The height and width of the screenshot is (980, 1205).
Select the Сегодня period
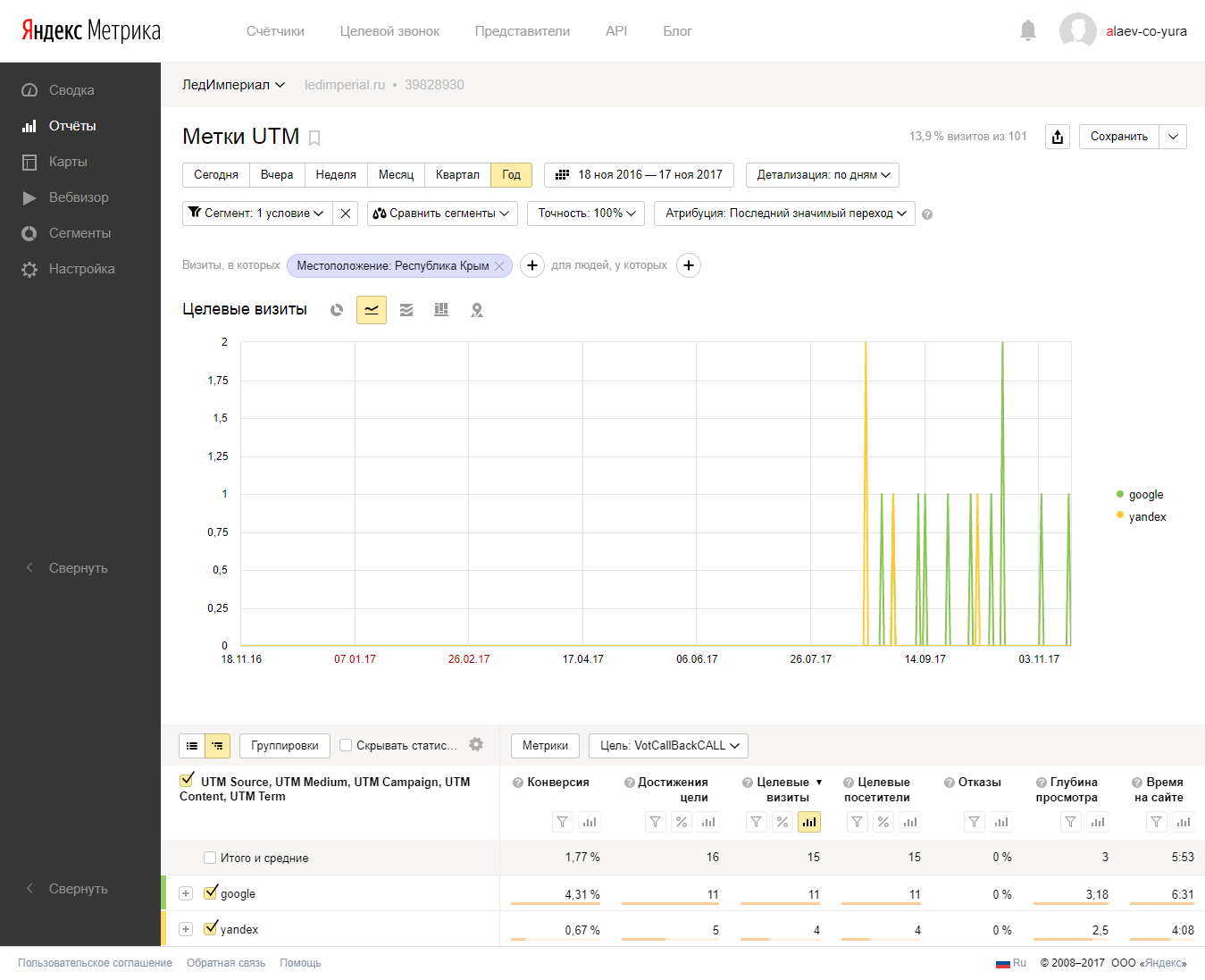tap(216, 175)
